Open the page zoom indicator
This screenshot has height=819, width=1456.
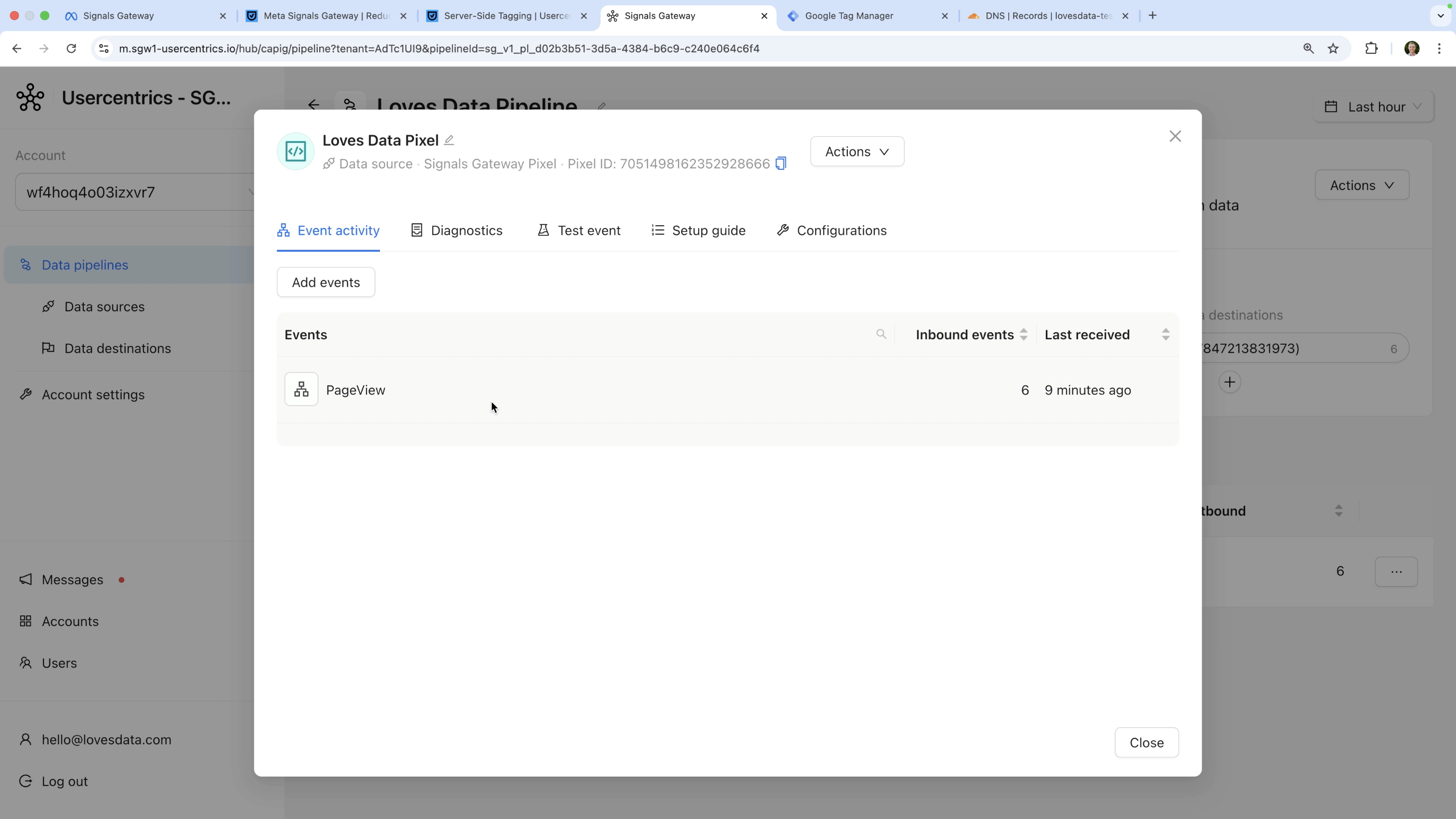pyautogui.click(x=1309, y=49)
